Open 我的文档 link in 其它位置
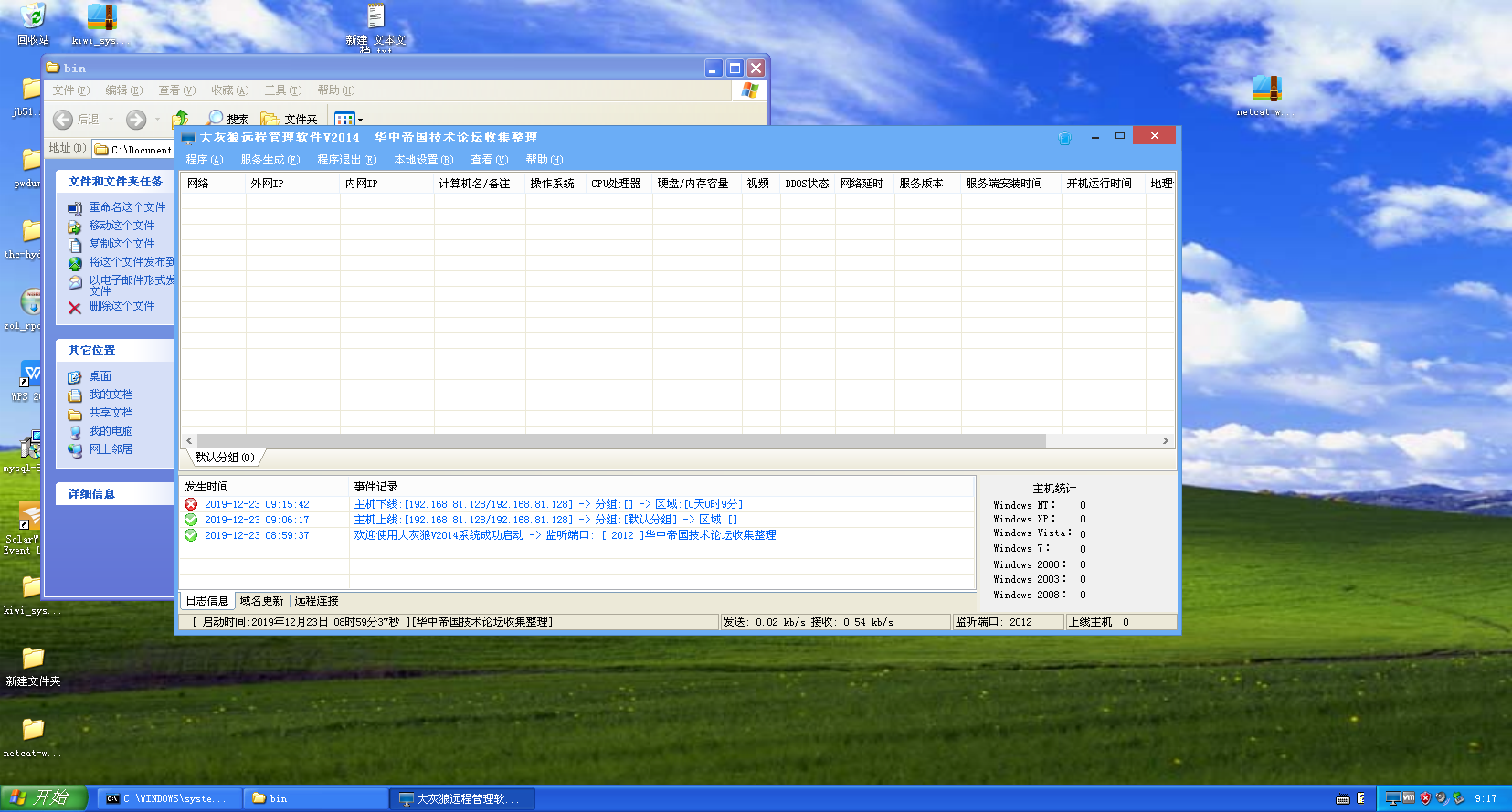This screenshot has height=812, width=1512. pyautogui.click(x=111, y=395)
